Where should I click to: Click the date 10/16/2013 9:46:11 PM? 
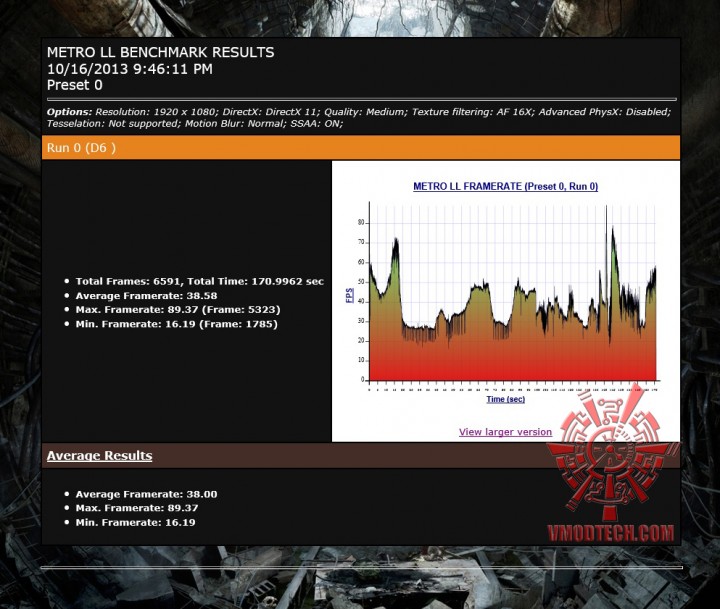[130, 69]
